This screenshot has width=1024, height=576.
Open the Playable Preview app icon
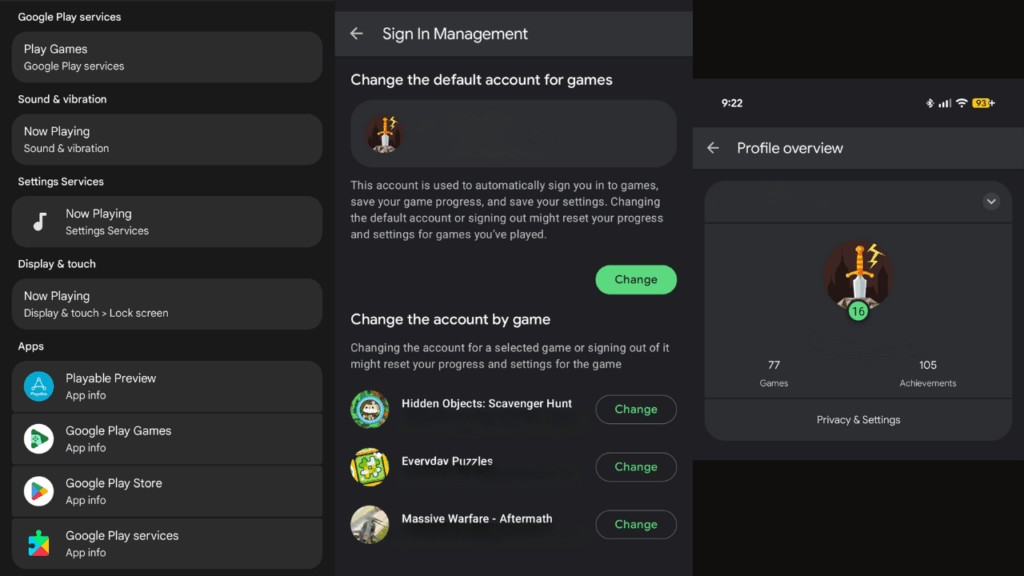[x=37, y=387]
